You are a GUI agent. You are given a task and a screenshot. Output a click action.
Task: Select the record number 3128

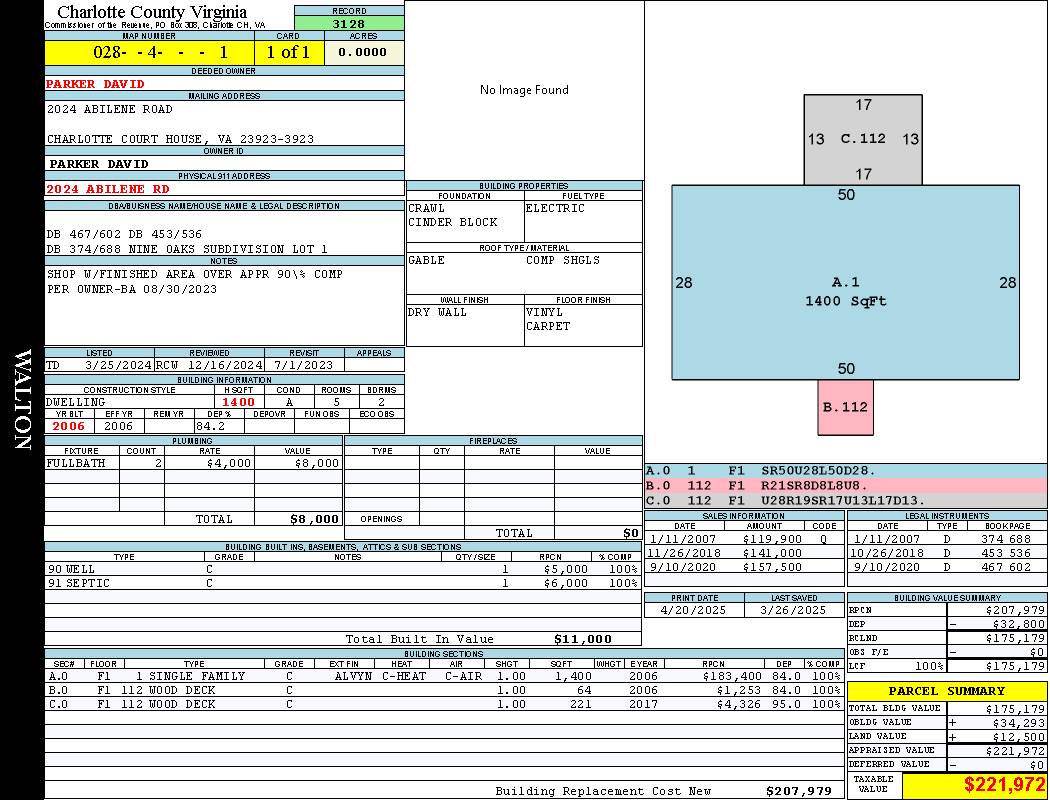(x=349, y=23)
